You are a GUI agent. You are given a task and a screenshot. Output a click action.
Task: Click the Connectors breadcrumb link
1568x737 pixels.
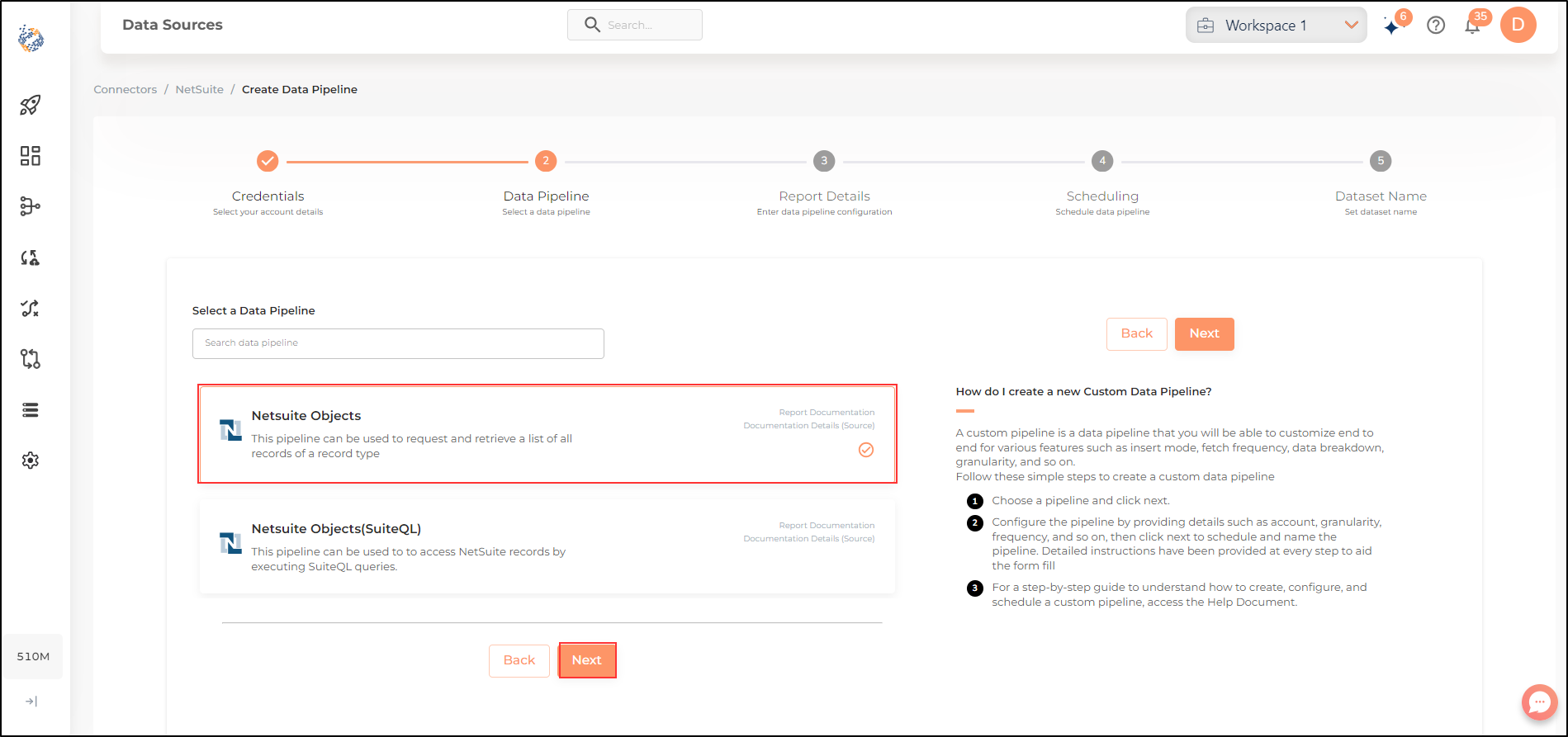tap(126, 89)
